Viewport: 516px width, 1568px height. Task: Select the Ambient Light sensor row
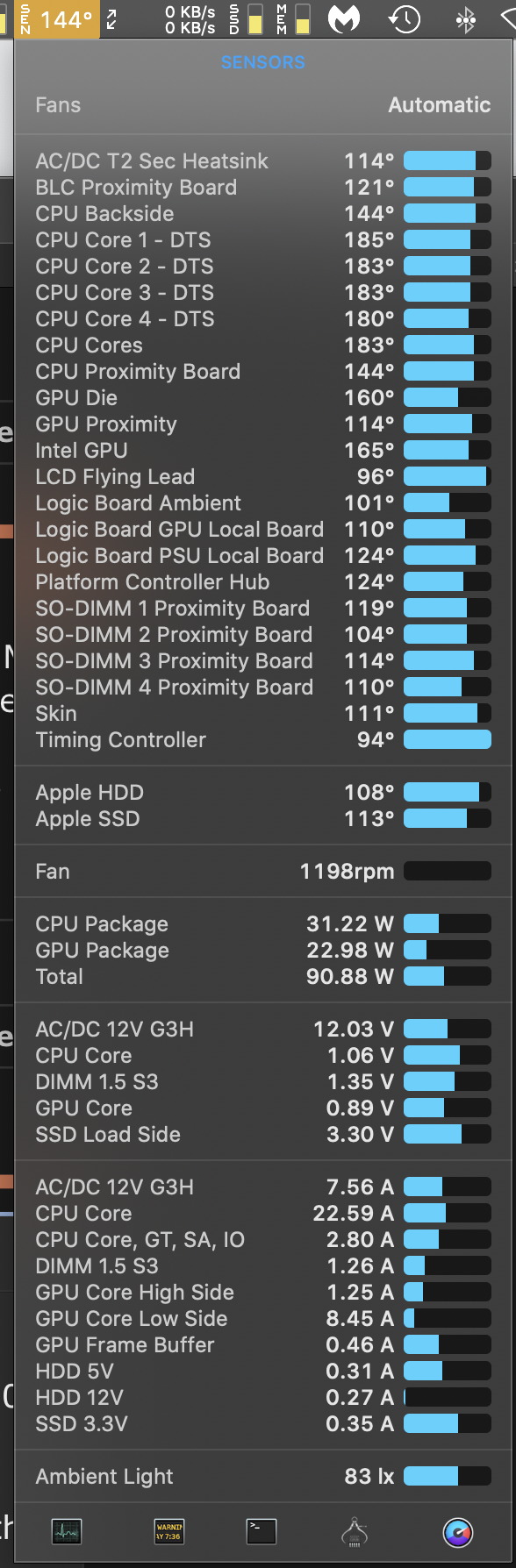point(263,1477)
